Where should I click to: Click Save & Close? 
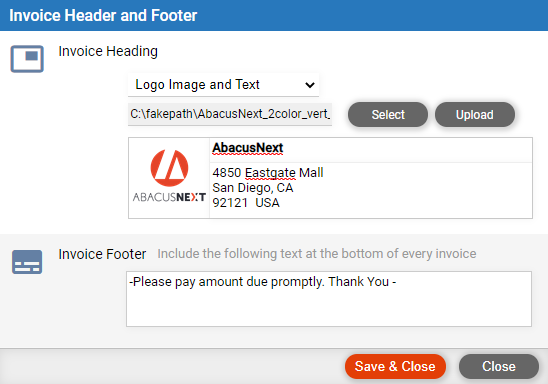[x=395, y=366]
